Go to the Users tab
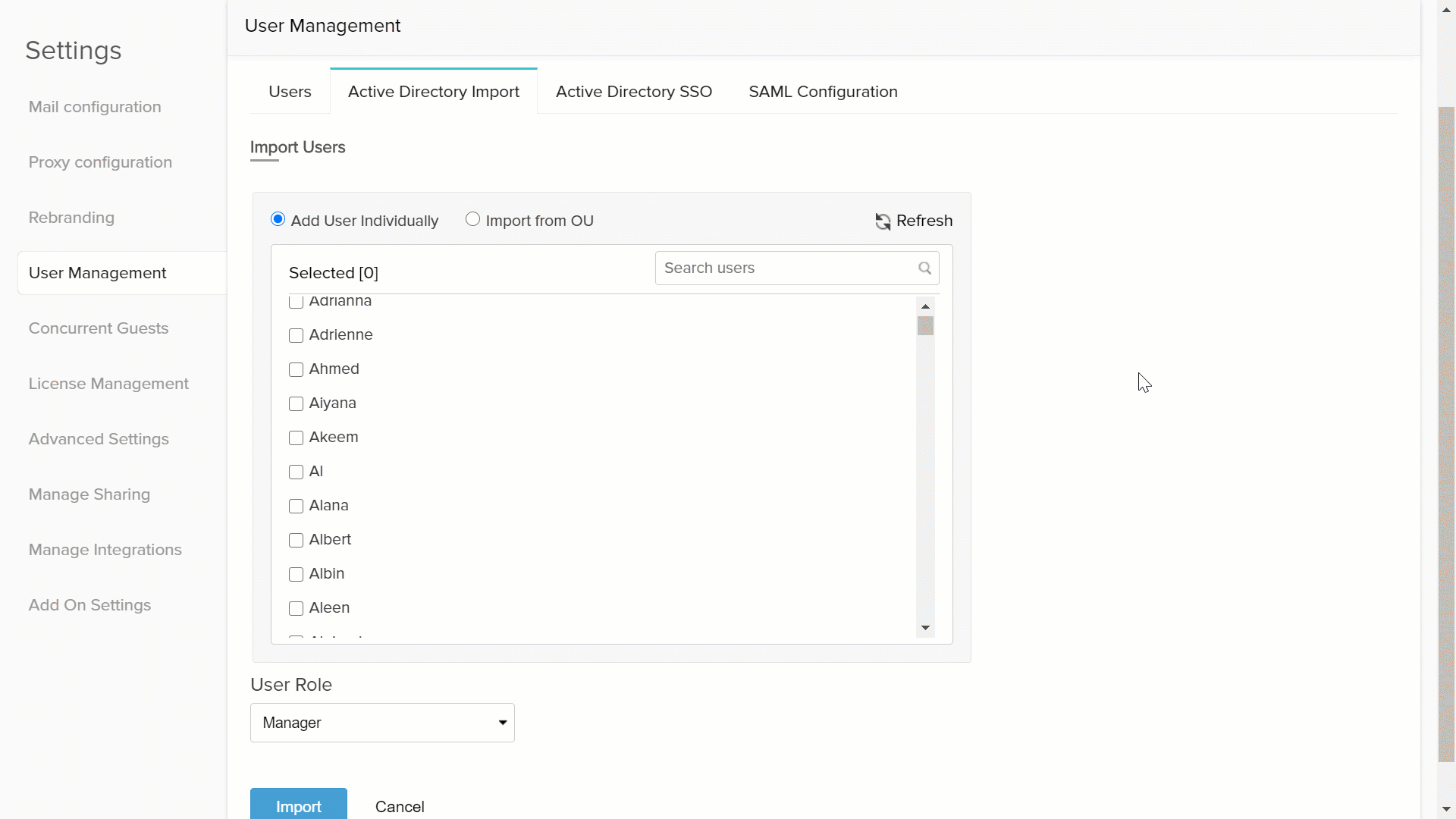The height and width of the screenshot is (819, 1456). click(290, 92)
